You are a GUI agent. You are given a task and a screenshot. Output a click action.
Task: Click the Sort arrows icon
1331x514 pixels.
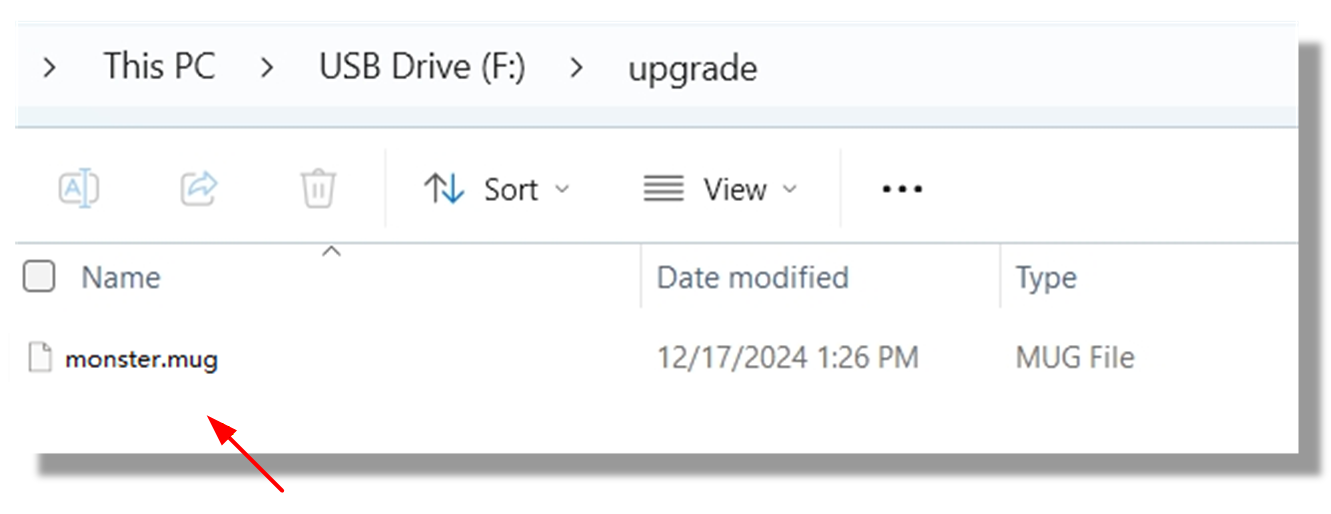tap(443, 189)
